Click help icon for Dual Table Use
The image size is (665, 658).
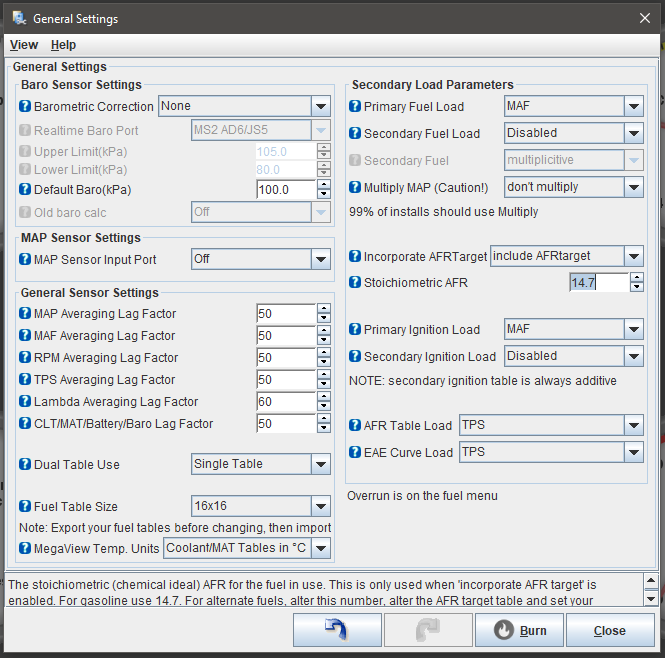[25, 464]
